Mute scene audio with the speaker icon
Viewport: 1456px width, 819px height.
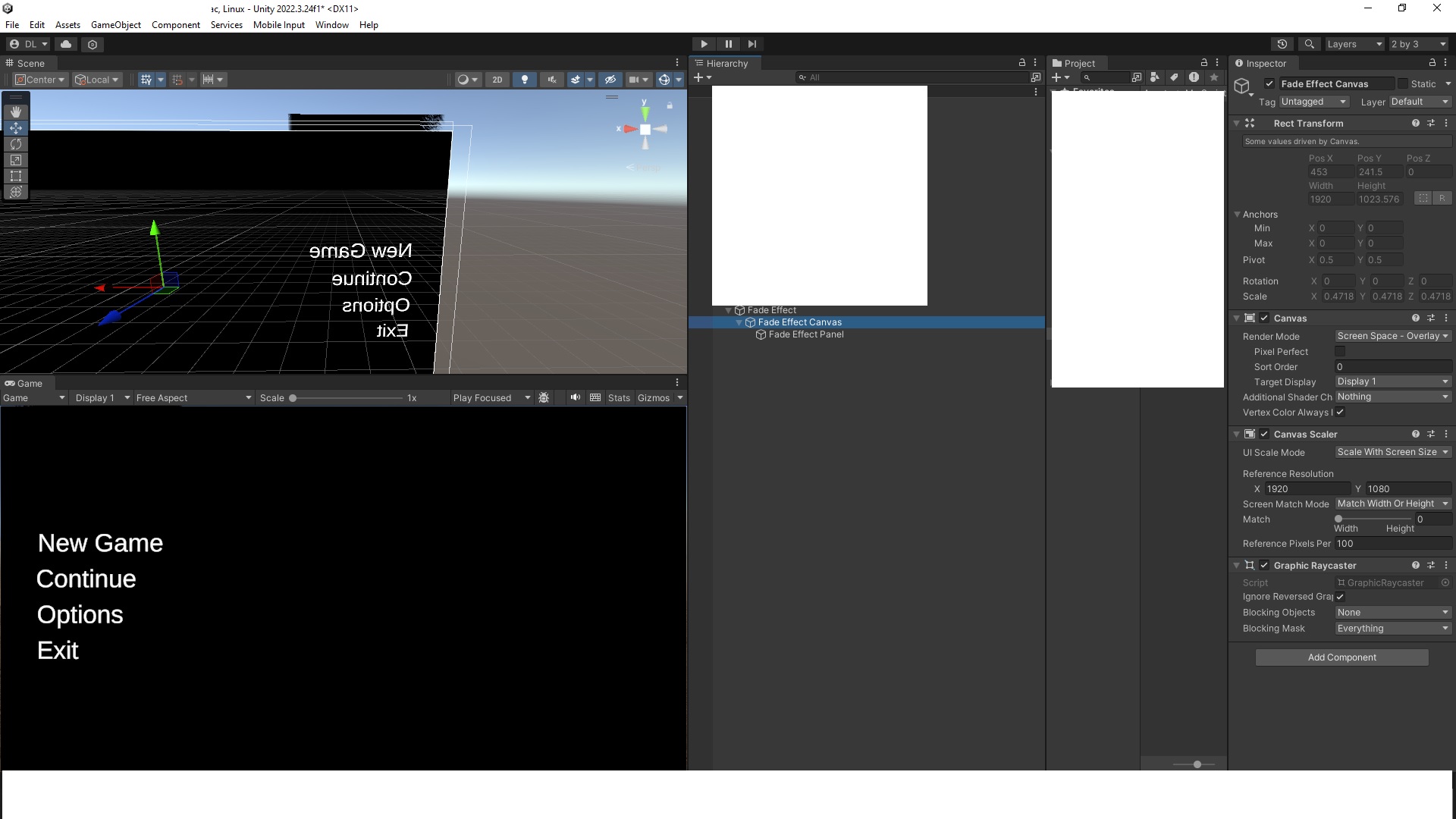click(x=551, y=79)
